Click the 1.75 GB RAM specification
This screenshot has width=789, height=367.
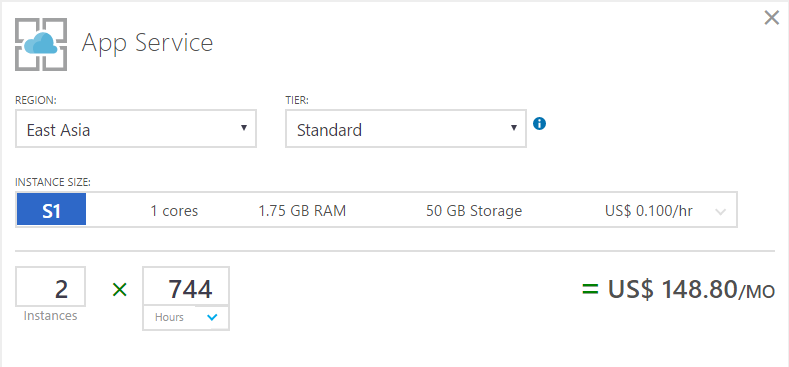click(302, 210)
